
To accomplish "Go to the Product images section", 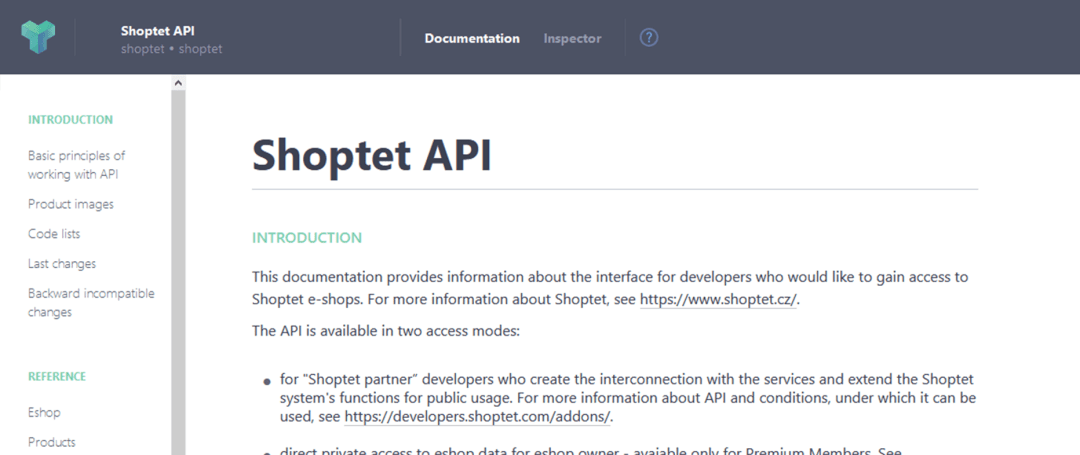I will [71, 204].
